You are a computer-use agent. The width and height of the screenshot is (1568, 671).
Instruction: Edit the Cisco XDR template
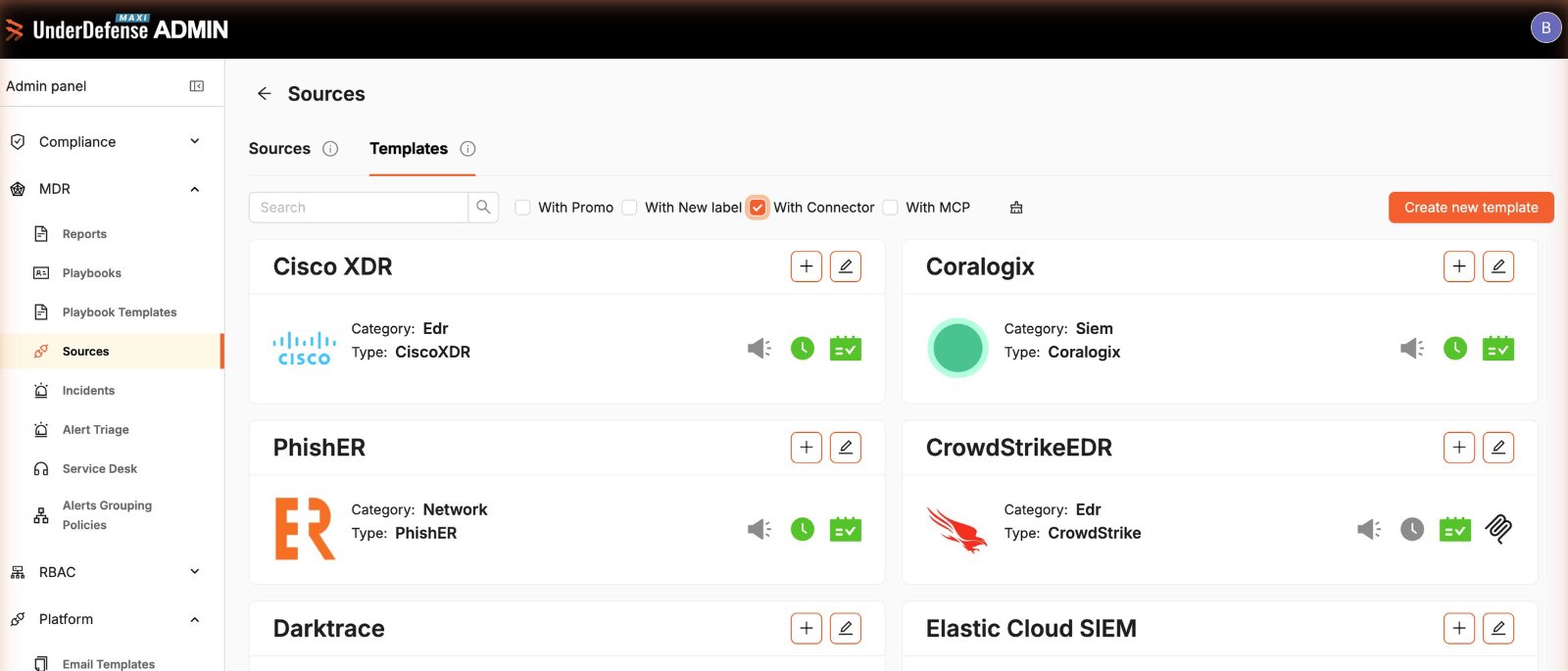(846, 266)
